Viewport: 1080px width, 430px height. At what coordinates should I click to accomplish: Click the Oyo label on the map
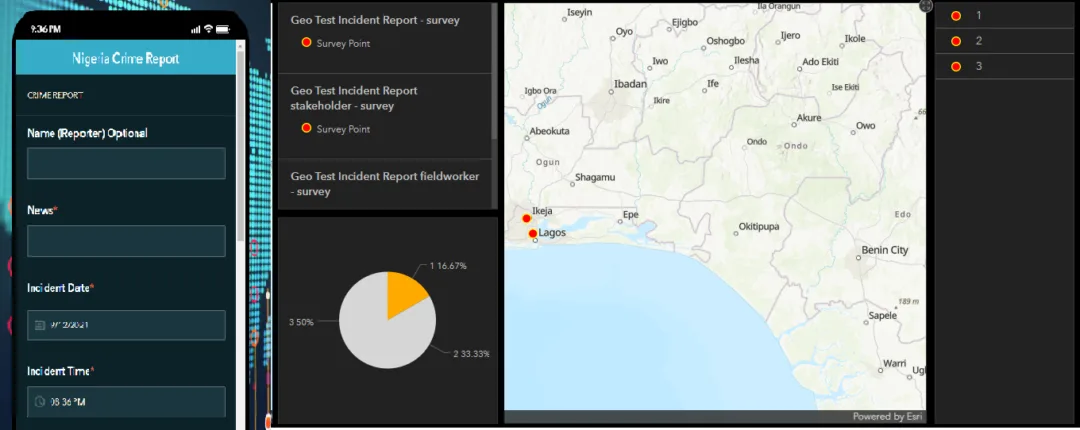click(623, 32)
